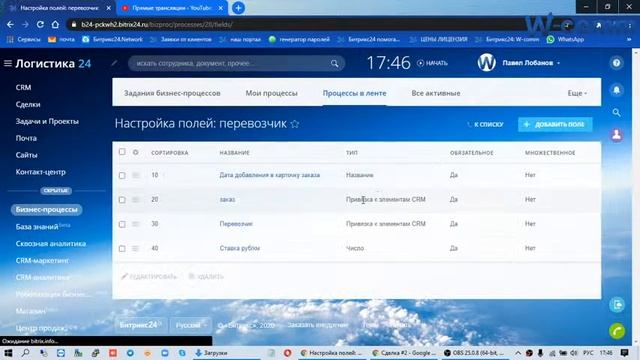Sort by НАЗВАНИЕ column header
The height and width of the screenshot is (360, 640).
(x=234, y=153)
